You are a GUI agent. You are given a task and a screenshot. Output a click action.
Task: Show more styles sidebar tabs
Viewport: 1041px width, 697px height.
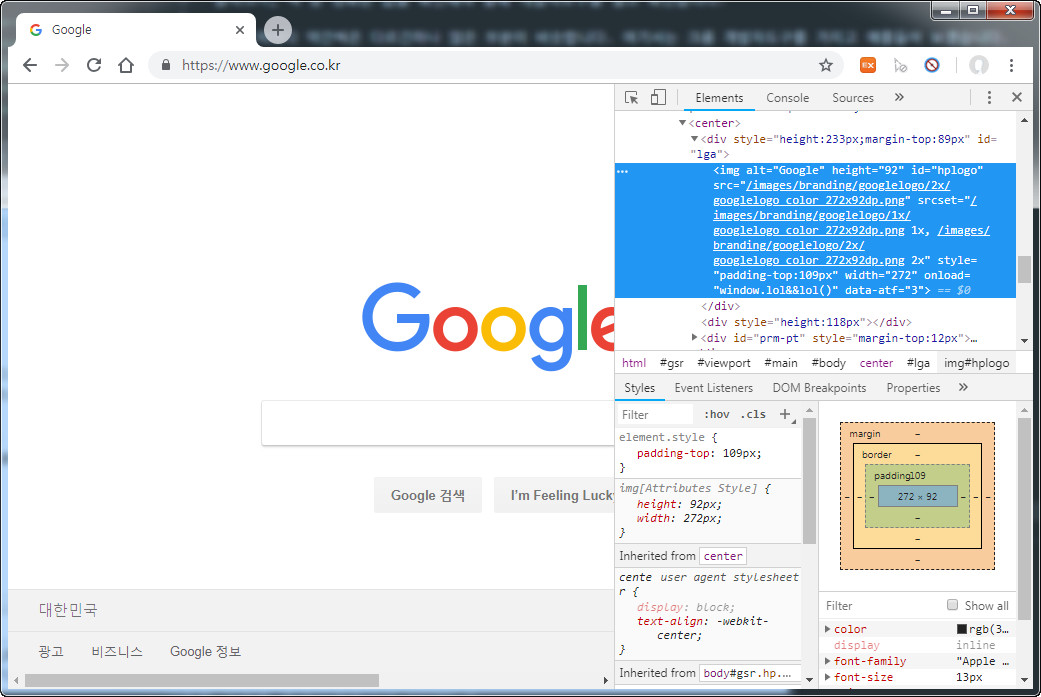(963, 387)
